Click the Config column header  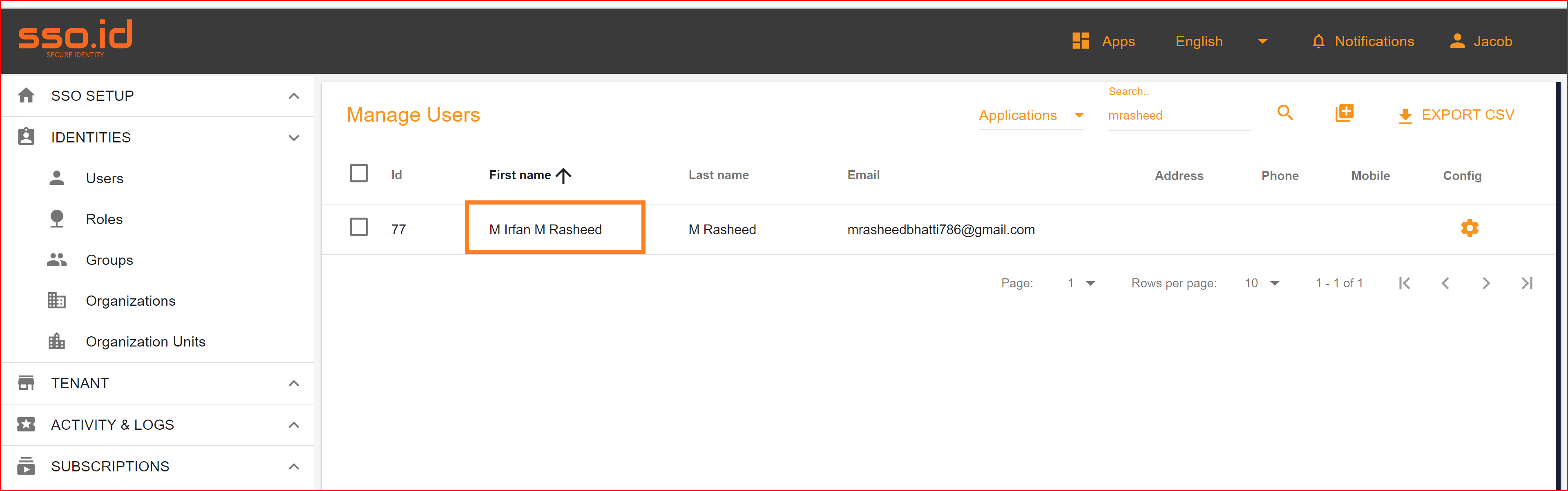1462,176
